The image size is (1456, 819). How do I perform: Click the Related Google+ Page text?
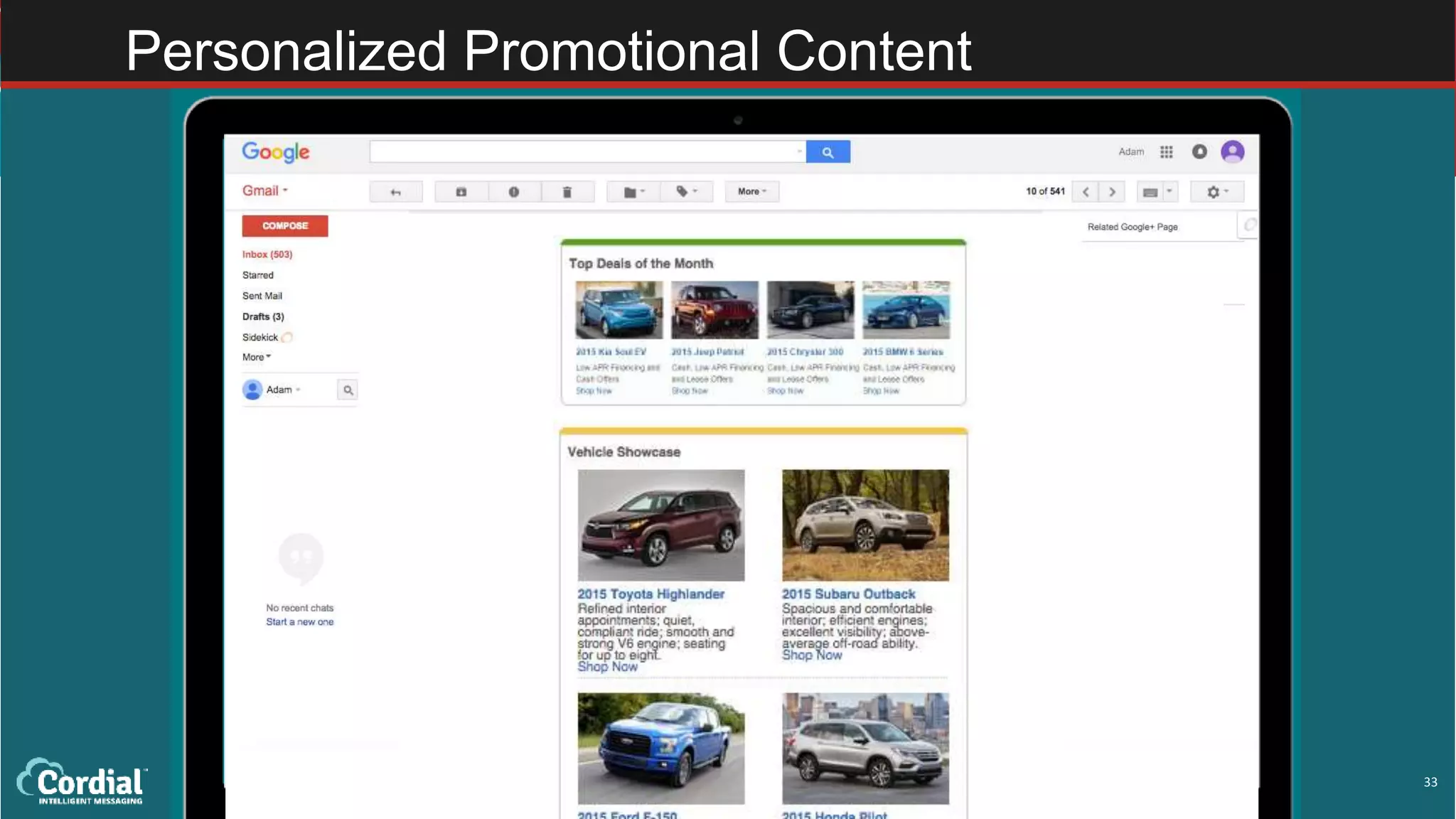pos(1133,227)
